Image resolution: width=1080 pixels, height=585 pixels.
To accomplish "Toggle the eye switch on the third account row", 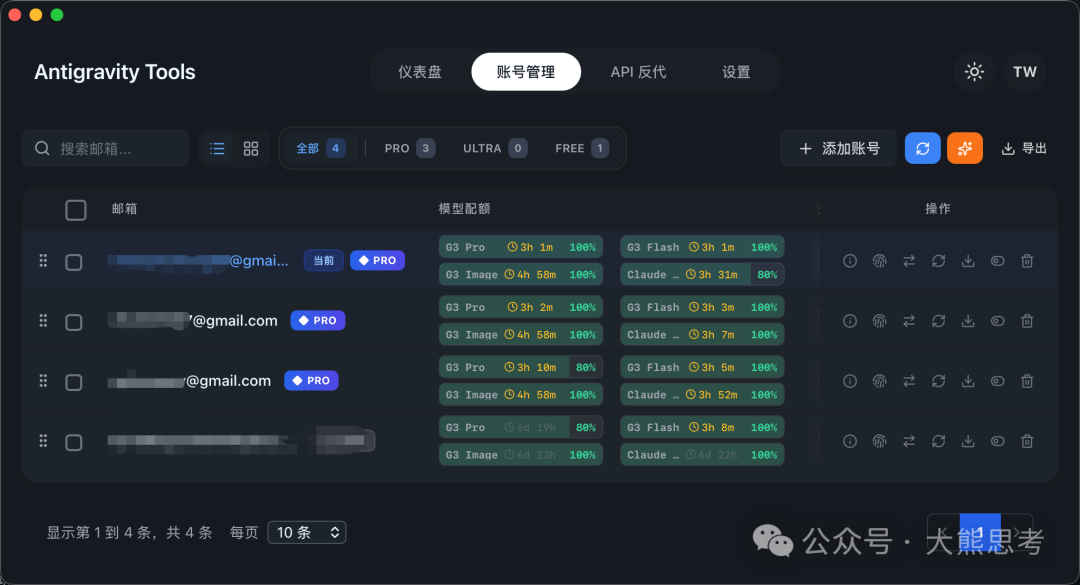I will pos(997,381).
